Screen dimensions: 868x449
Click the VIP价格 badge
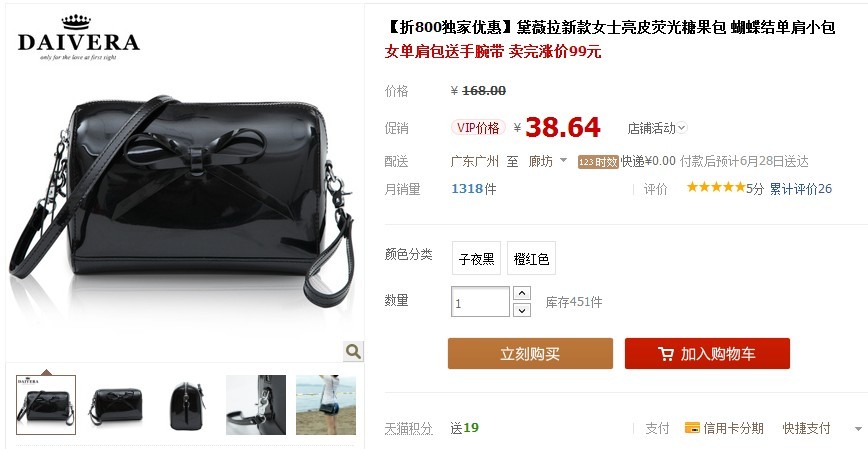click(478, 128)
